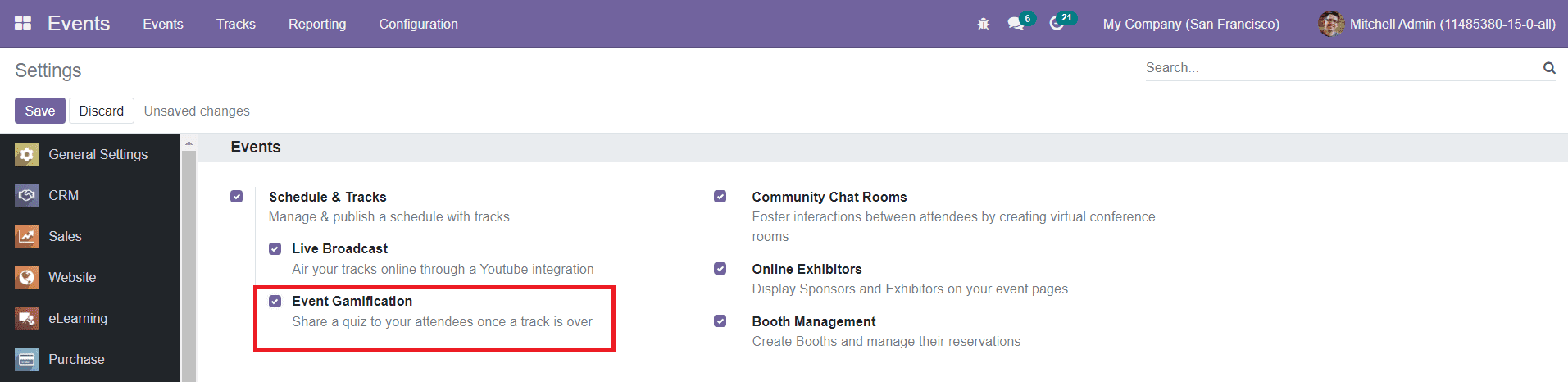Click 'Share a quiz to your attendees' description
Image resolution: width=1568 pixels, height=382 pixels.
[x=442, y=321]
